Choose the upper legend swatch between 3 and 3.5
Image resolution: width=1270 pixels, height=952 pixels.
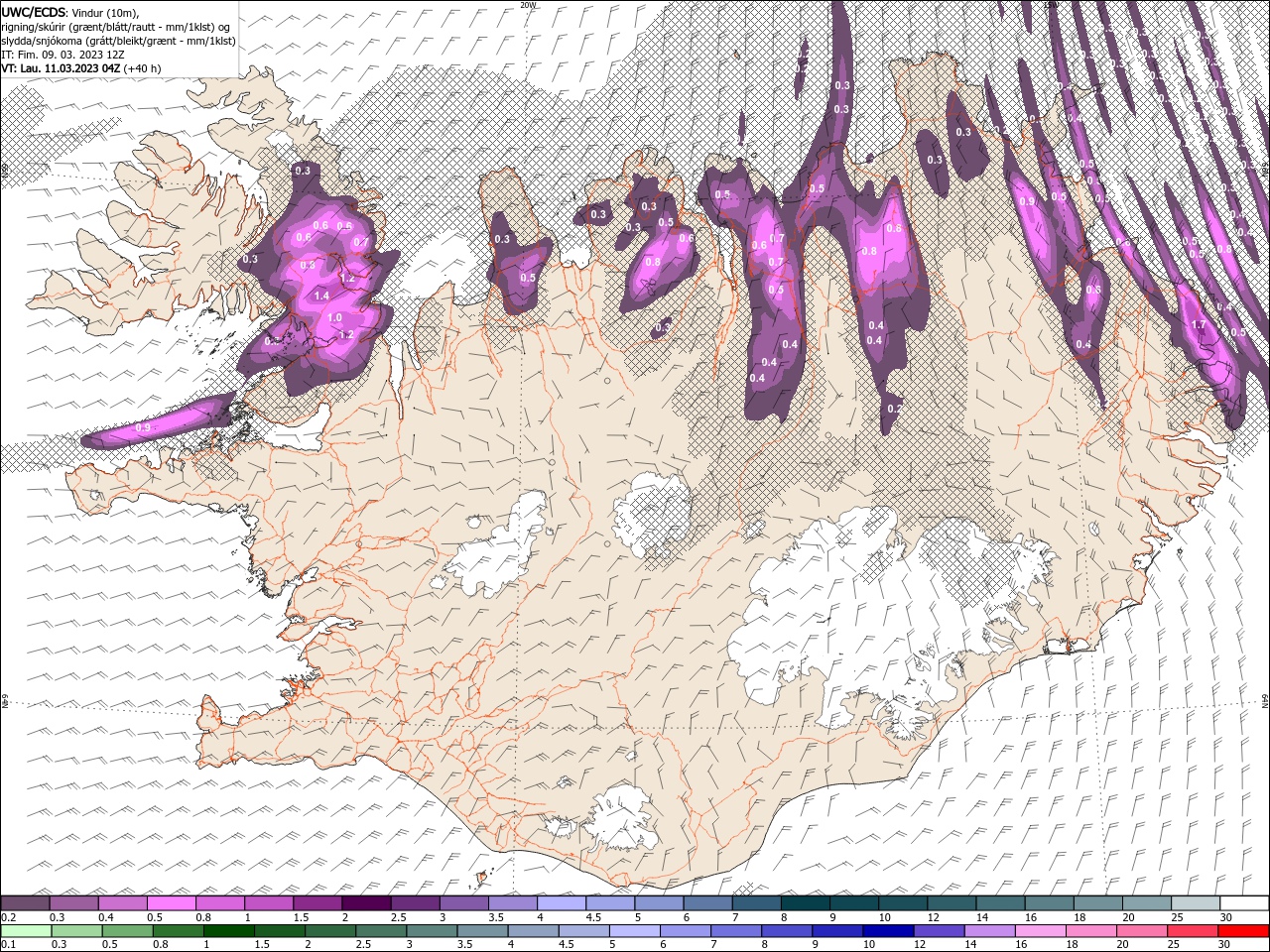(x=463, y=903)
